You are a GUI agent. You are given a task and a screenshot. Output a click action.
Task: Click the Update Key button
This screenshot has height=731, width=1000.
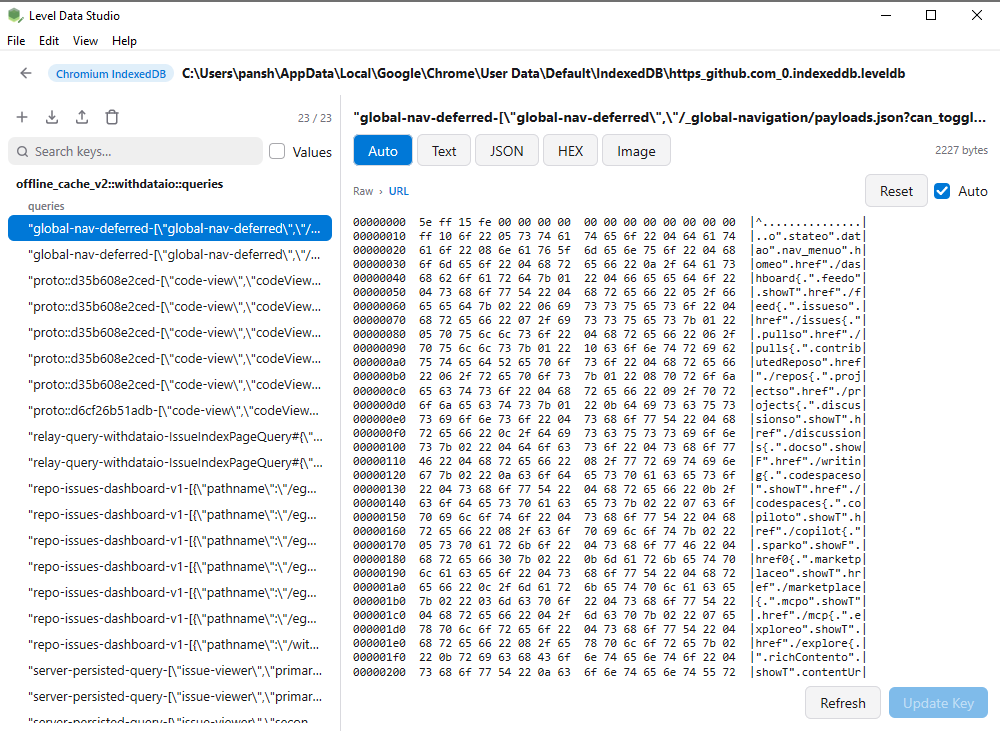pos(938,703)
